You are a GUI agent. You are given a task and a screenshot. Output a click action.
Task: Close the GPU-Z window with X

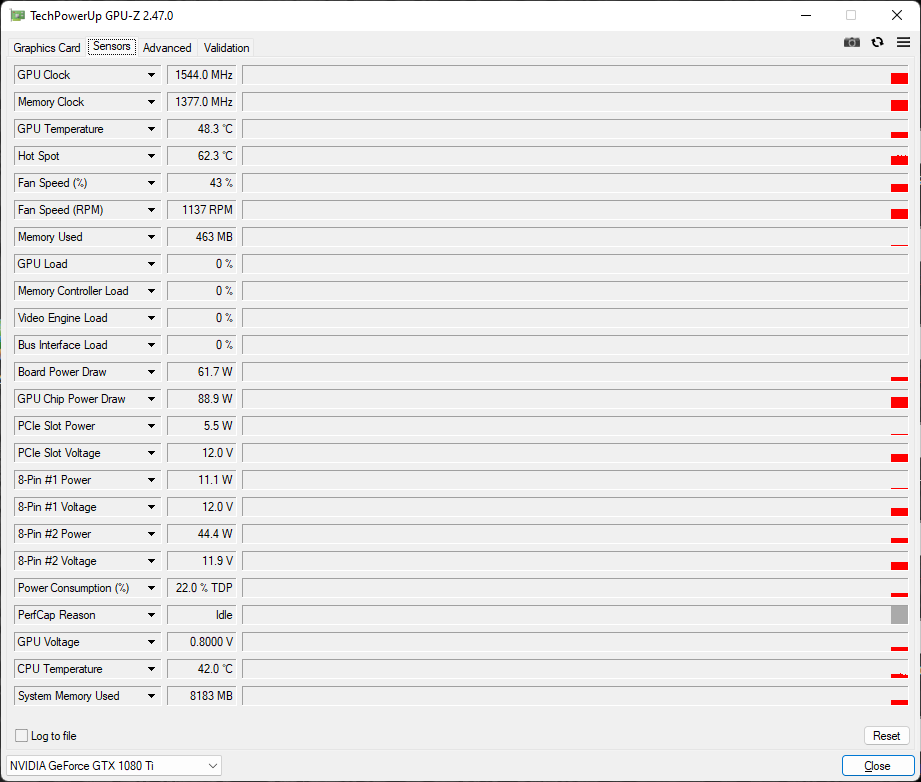click(897, 15)
